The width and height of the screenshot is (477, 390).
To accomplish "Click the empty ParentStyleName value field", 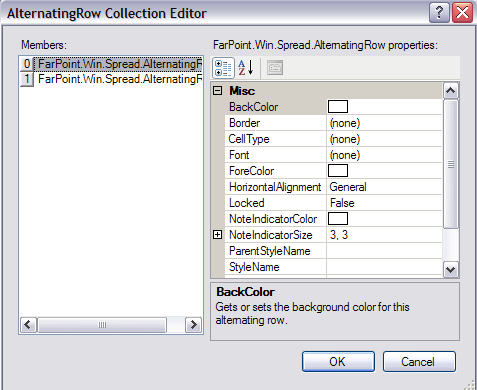I will point(384,251).
